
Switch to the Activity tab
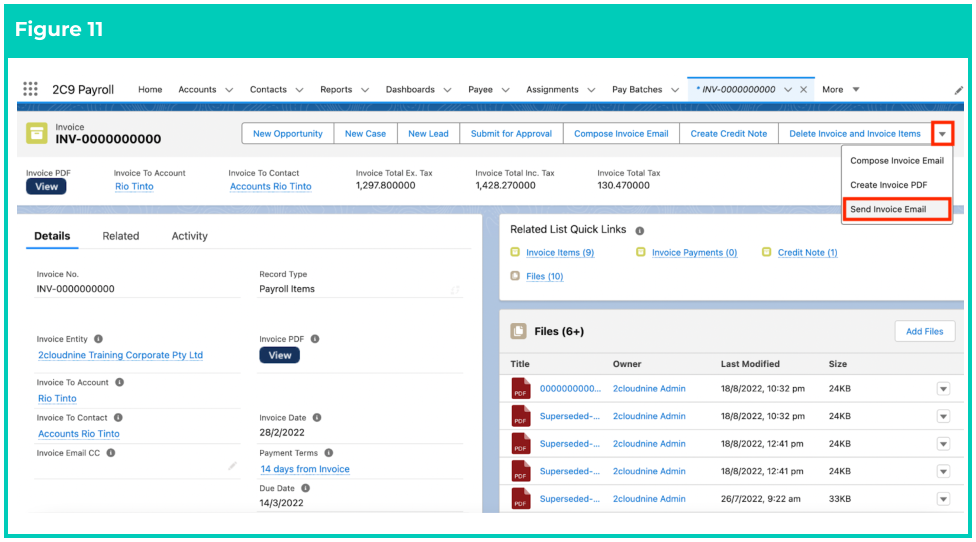coord(189,236)
